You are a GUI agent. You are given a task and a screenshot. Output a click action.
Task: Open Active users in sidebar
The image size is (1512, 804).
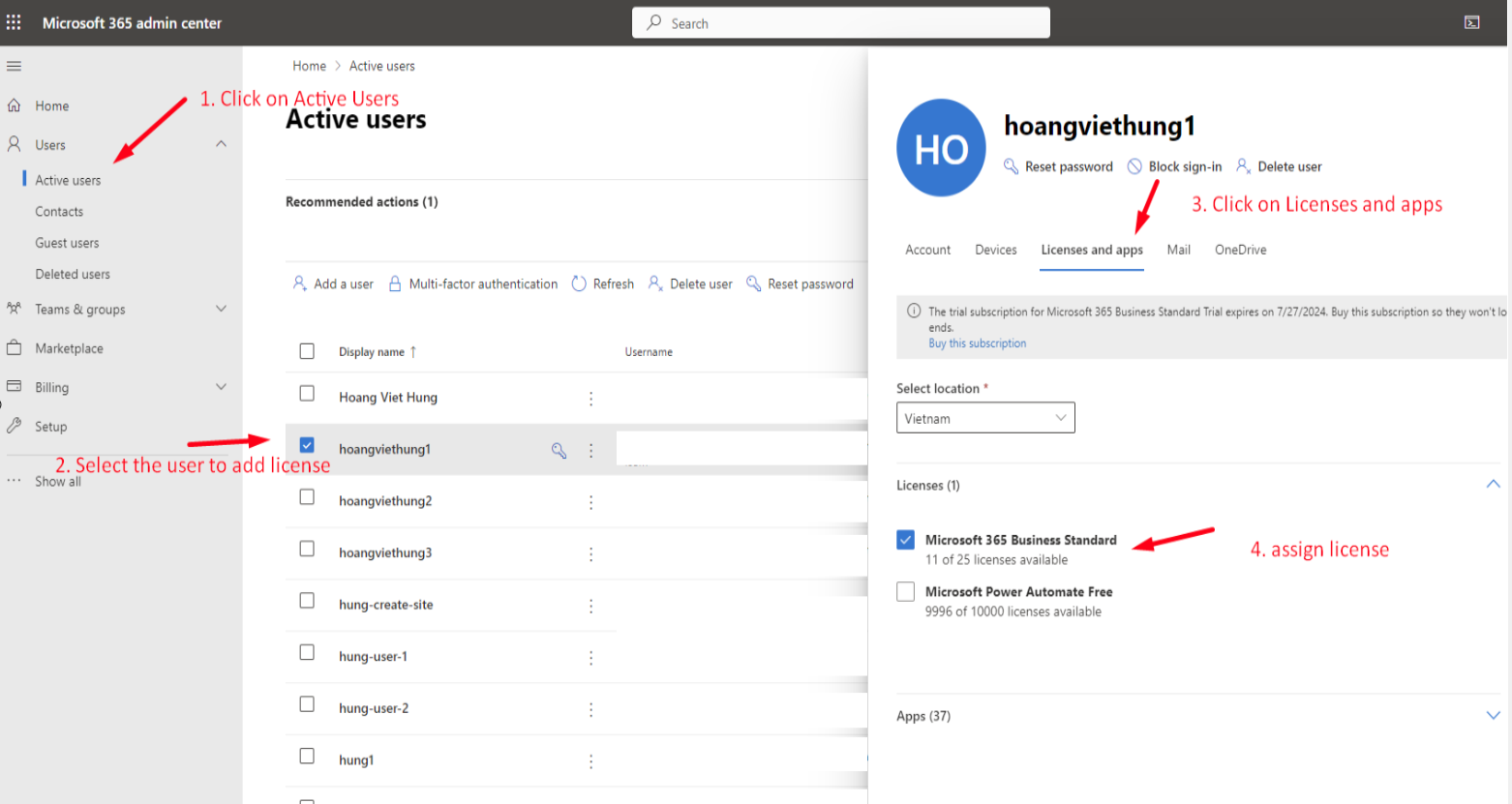[68, 180]
